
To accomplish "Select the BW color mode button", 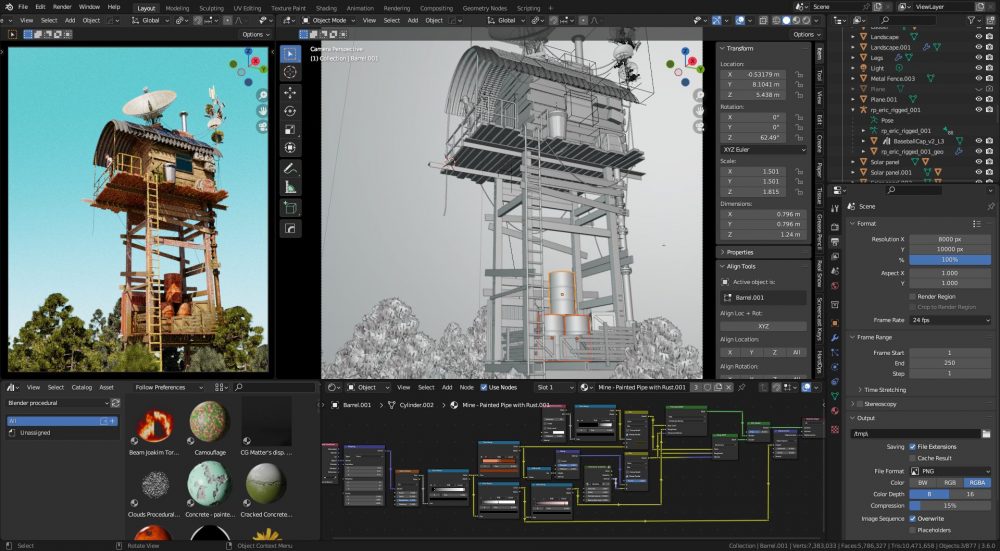I will pyautogui.click(x=923, y=483).
